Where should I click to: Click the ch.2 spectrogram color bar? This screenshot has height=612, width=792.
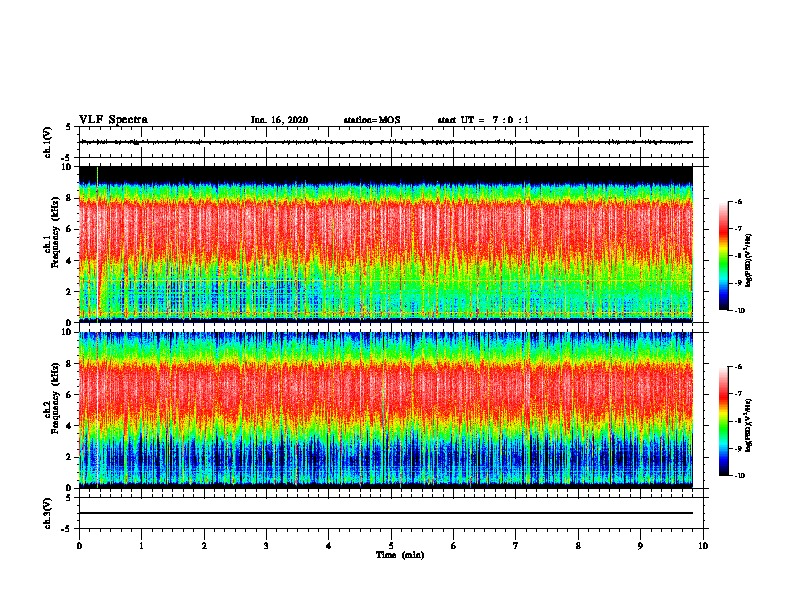pyautogui.click(x=723, y=421)
